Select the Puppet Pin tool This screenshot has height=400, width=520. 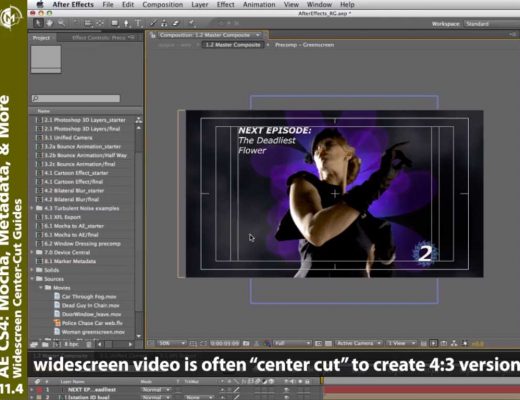192,23
